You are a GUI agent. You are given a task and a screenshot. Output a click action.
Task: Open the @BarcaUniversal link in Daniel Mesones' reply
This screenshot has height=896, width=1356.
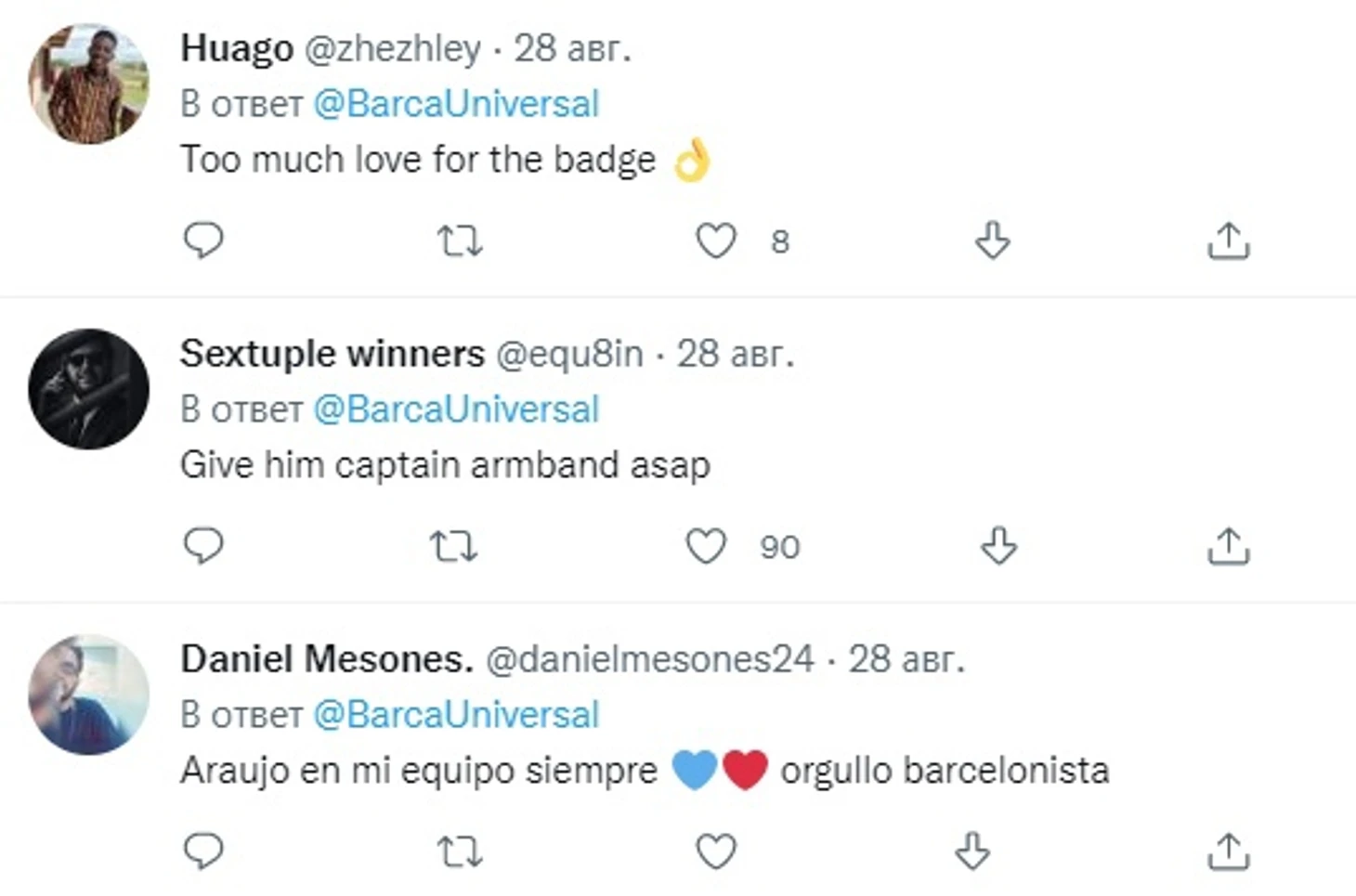pyautogui.click(x=456, y=715)
